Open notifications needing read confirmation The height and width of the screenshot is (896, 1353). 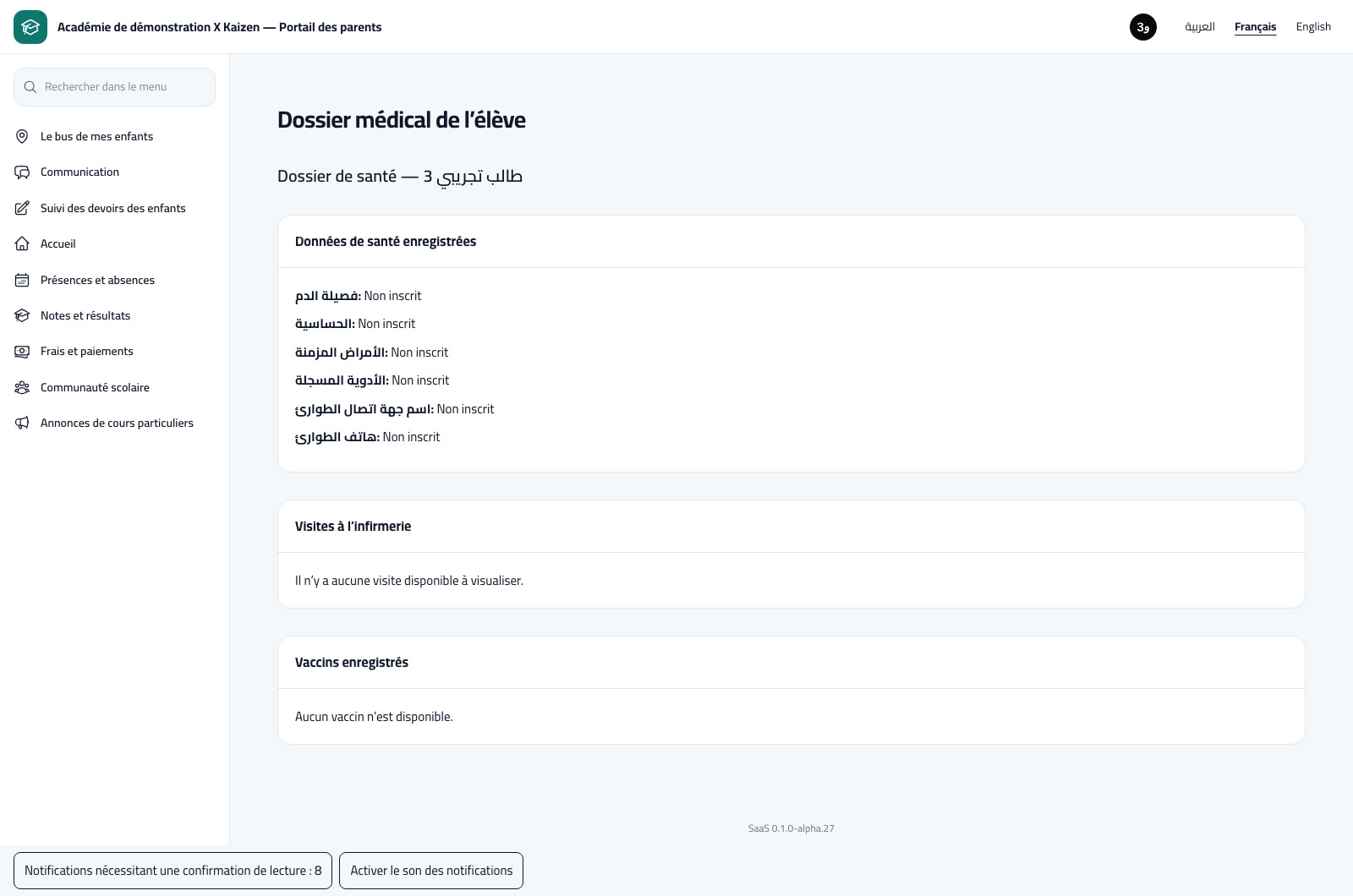[x=173, y=871]
